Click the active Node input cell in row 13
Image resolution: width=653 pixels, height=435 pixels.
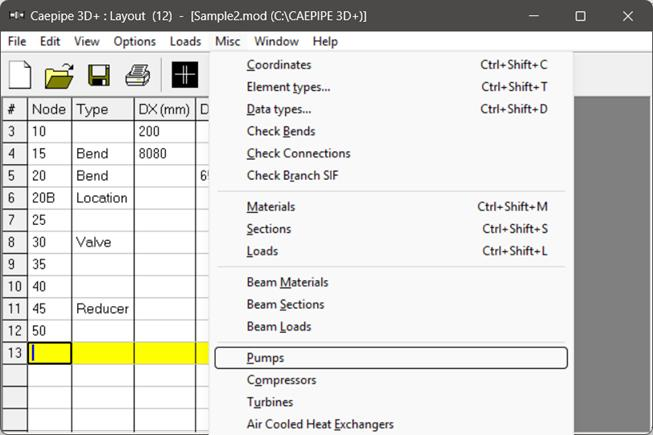tap(50, 353)
